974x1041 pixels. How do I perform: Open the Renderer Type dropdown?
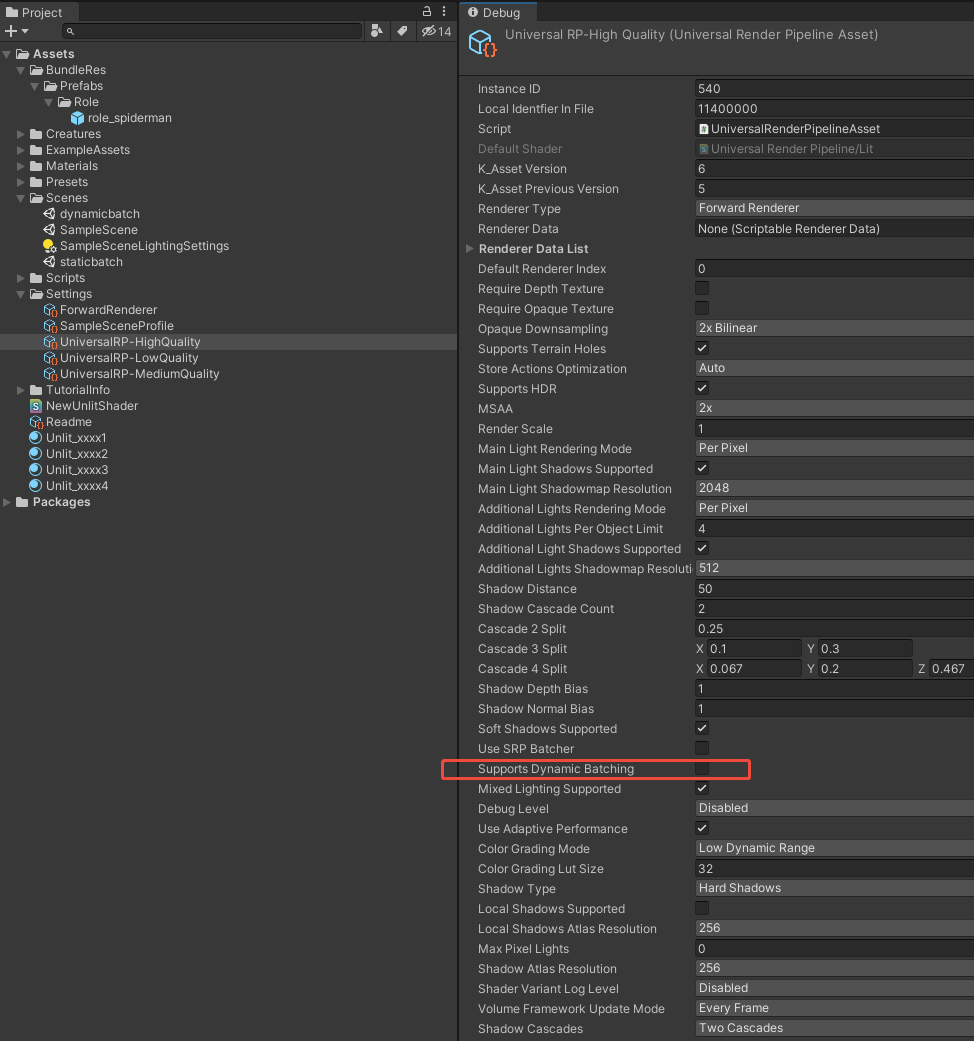point(834,208)
